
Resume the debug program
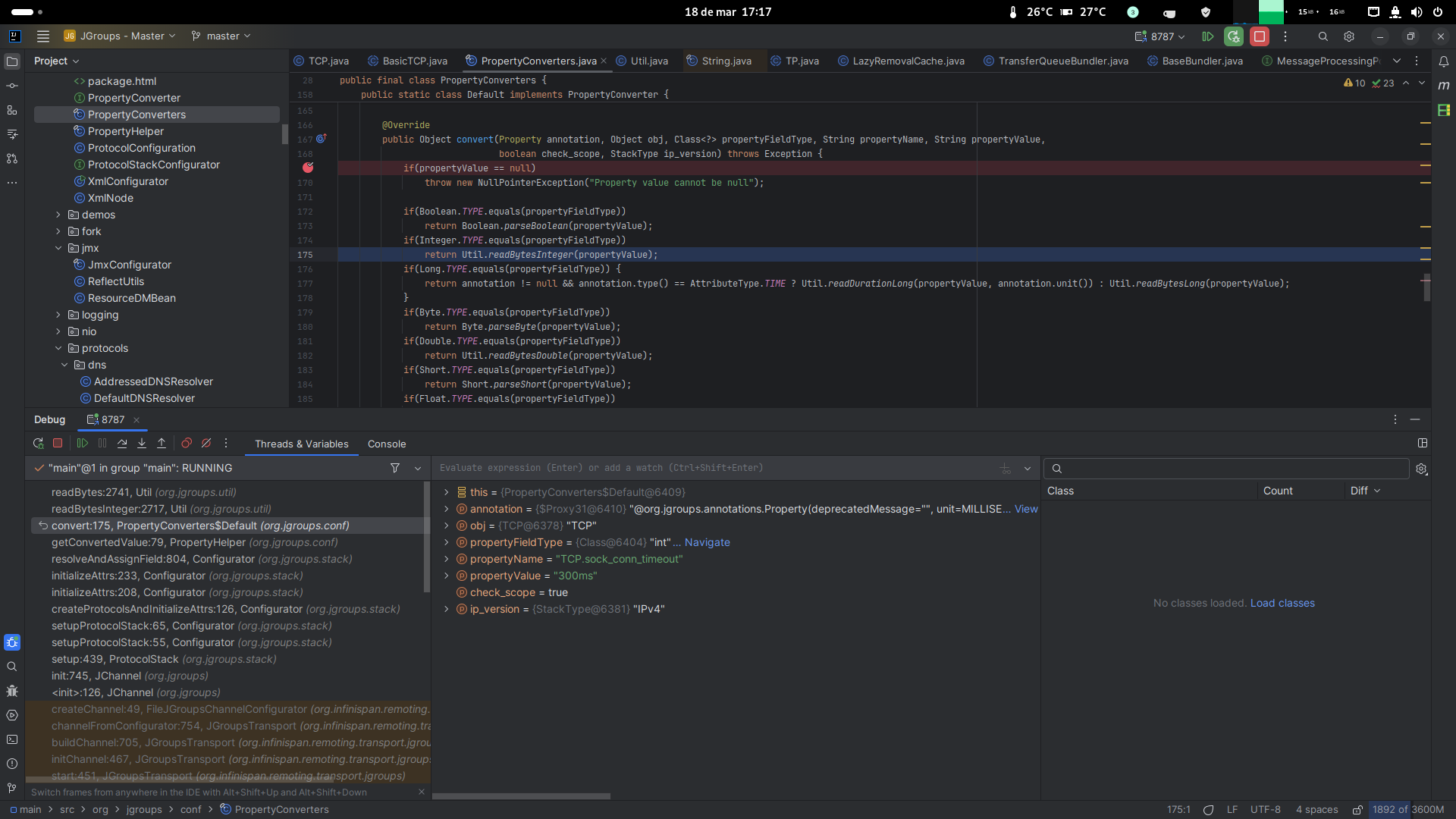(83, 444)
